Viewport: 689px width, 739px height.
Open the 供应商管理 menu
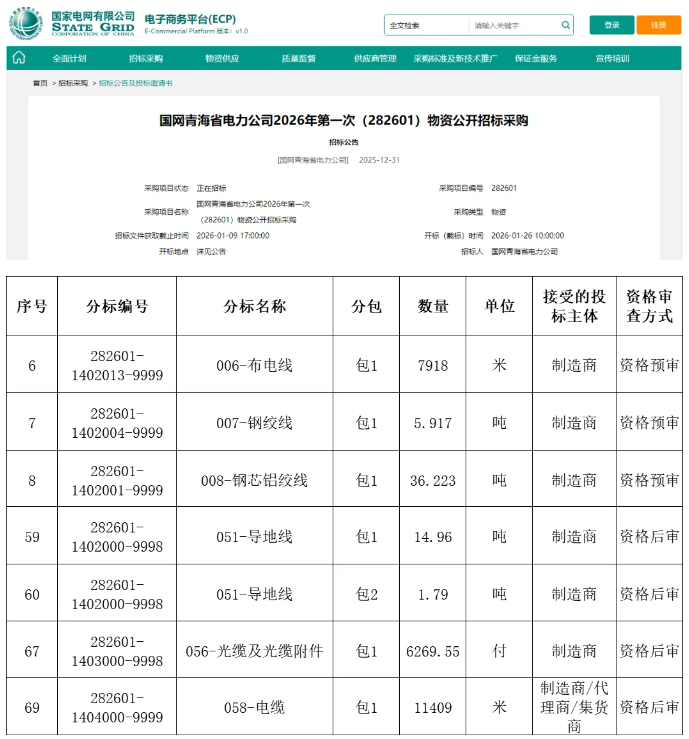[x=375, y=59]
